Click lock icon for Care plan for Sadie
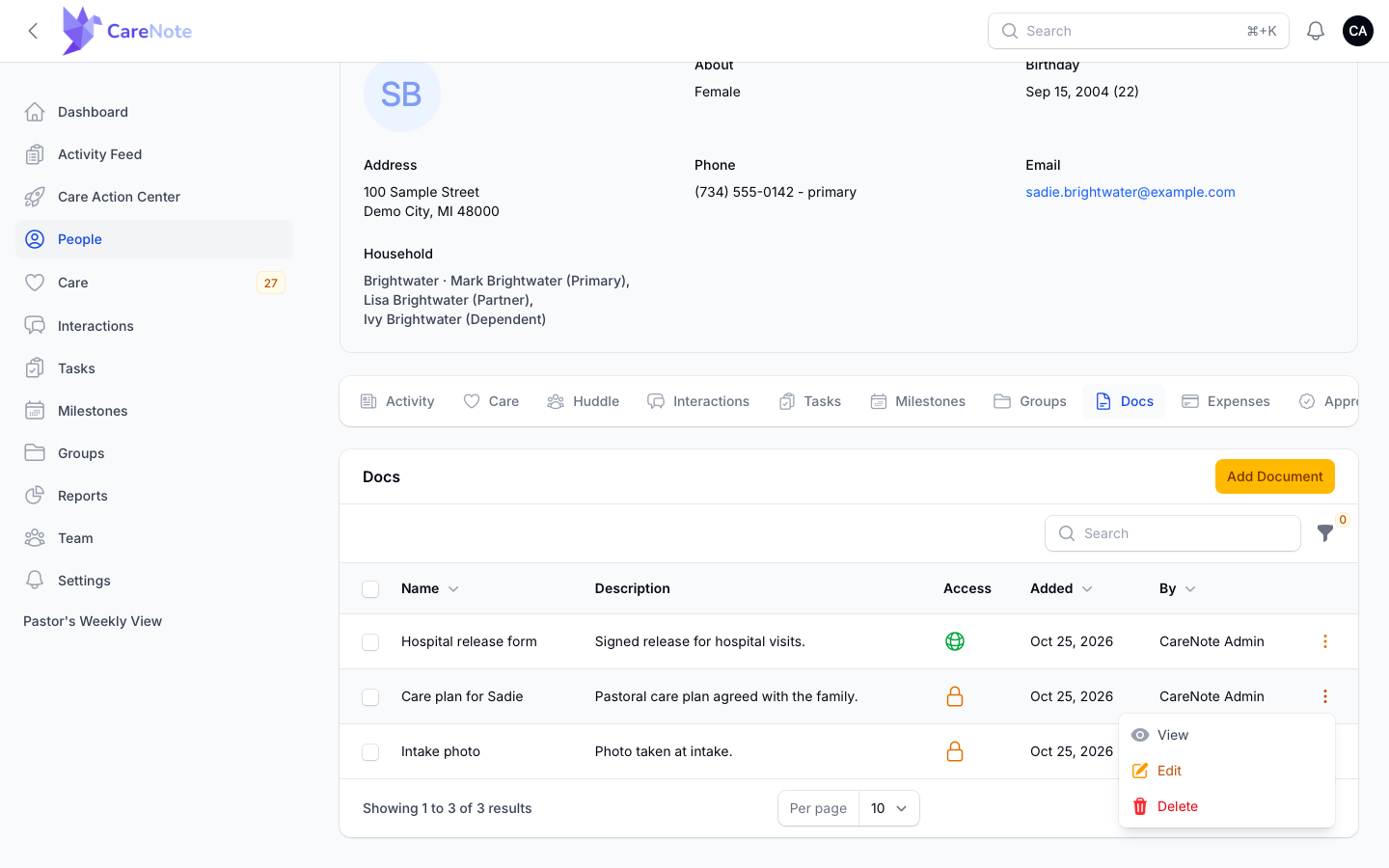 955,696
